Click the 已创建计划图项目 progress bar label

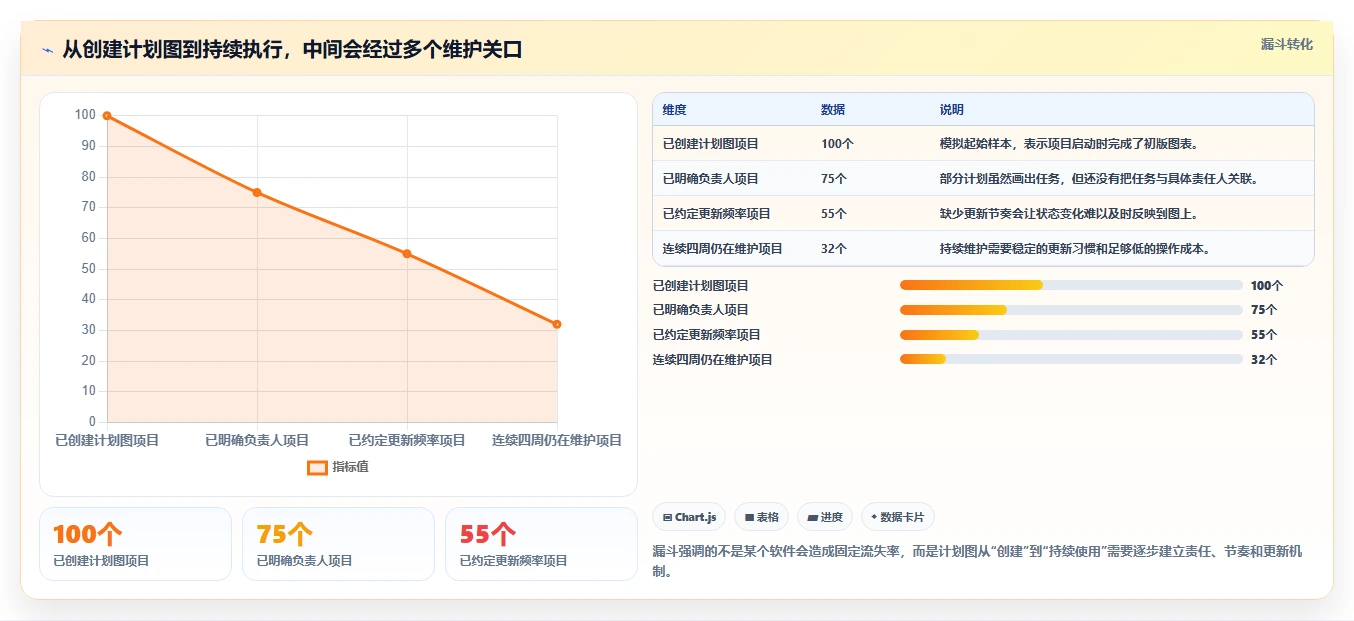701,285
